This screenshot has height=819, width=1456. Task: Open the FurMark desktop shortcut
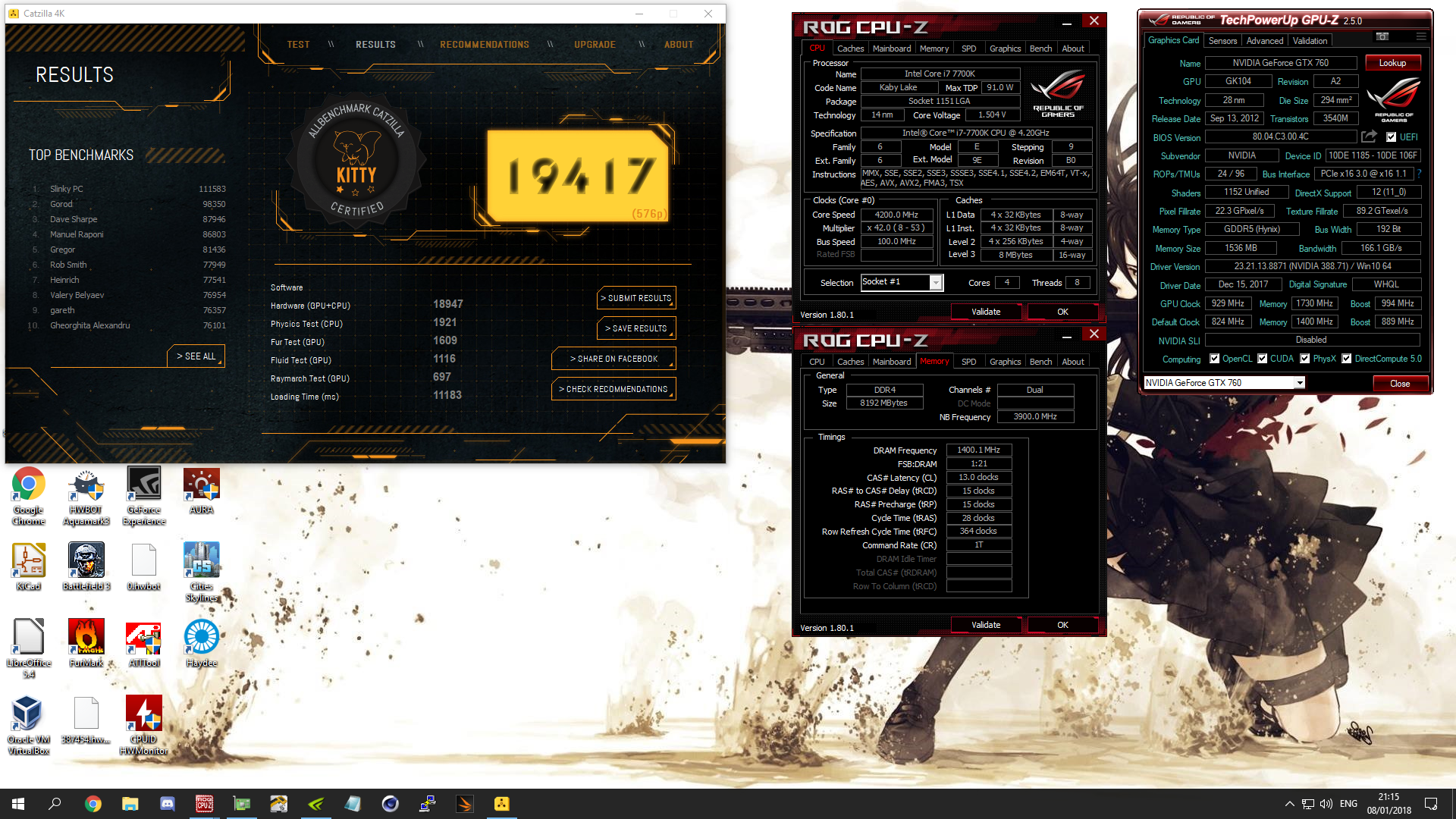click(86, 643)
